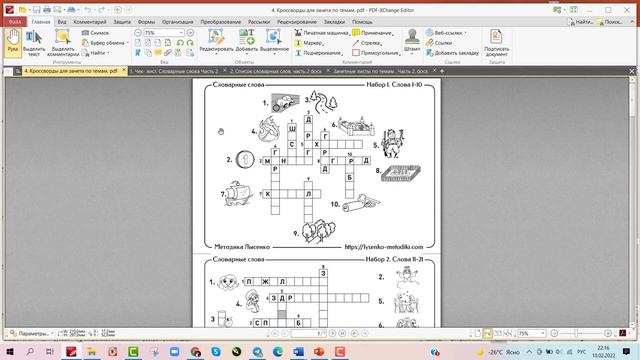This screenshot has height=360, width=640.
Task: Click the Open folder icon in title bar
Action: point(23,10)
